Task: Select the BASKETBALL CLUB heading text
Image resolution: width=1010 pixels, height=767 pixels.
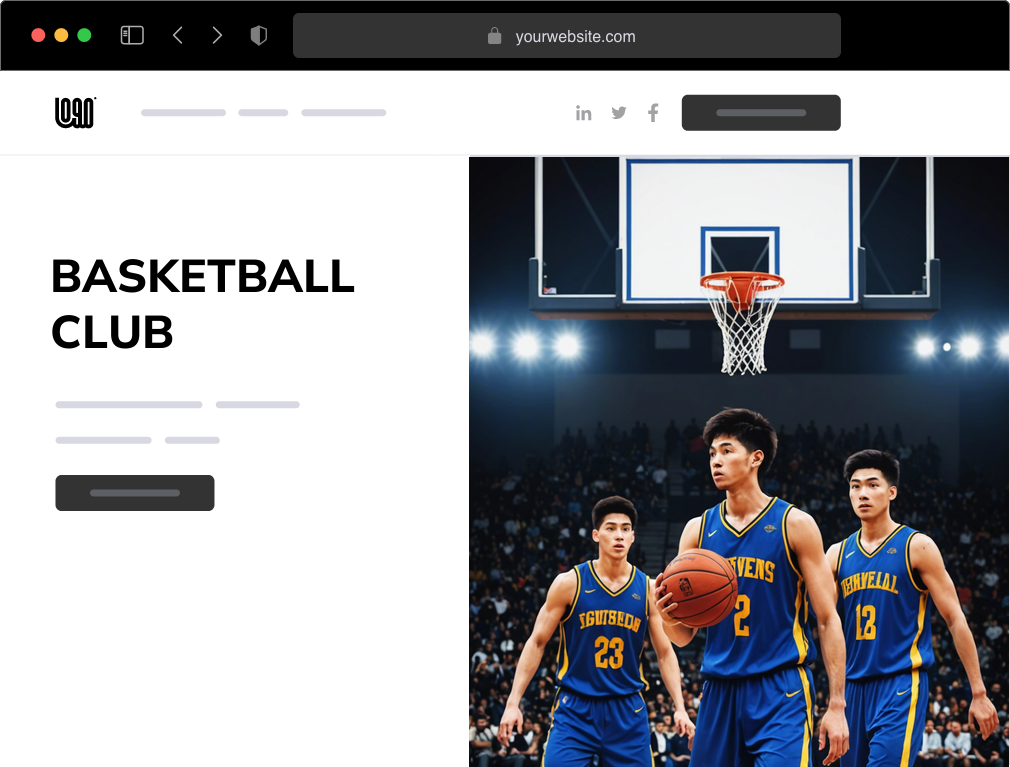Action: point(203,304)
